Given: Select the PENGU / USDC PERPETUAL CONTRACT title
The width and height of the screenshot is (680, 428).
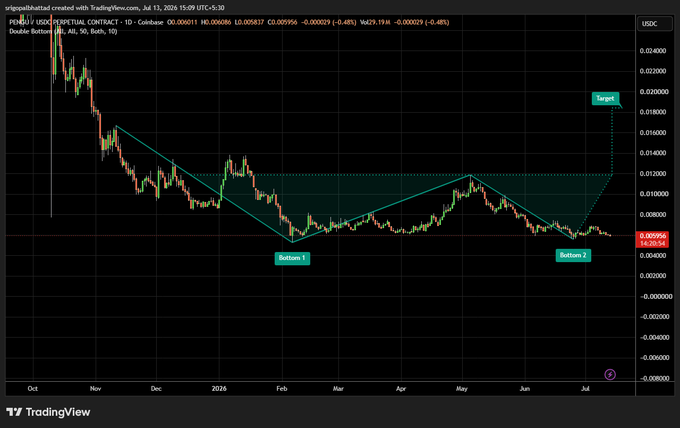Looking at the screenshot, I should point(64,22).
